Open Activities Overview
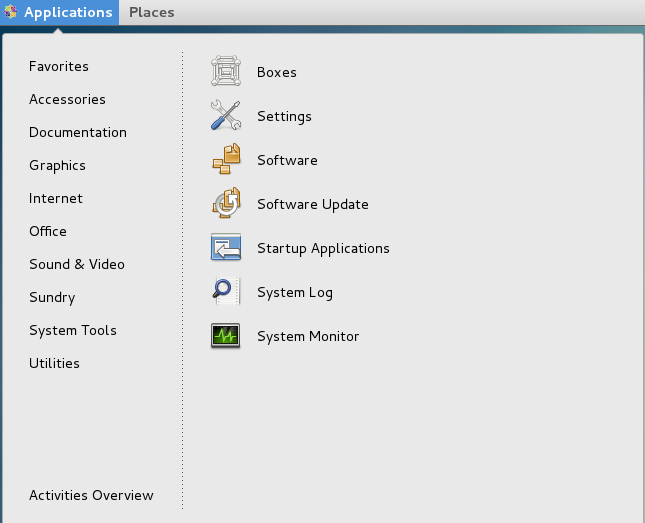The width and height of the screenshot is (645, 523). [x=91, y=495]
